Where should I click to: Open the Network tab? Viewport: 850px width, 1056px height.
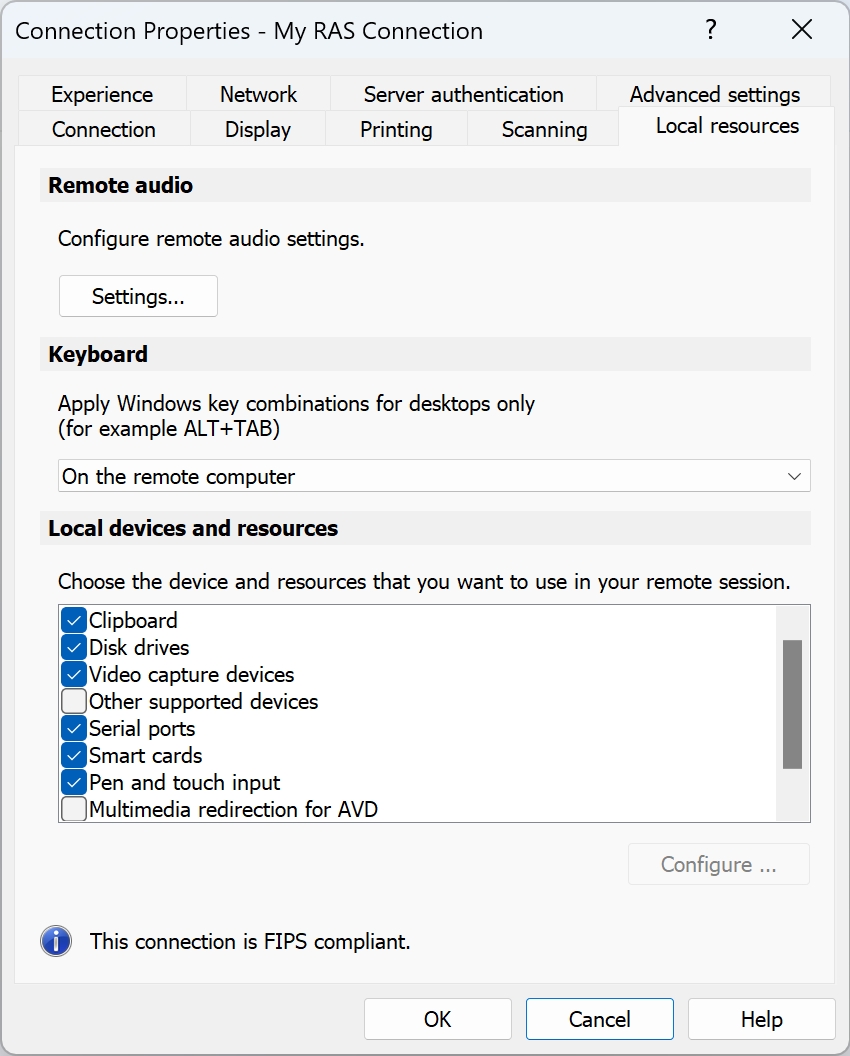(x=258, y=94)
